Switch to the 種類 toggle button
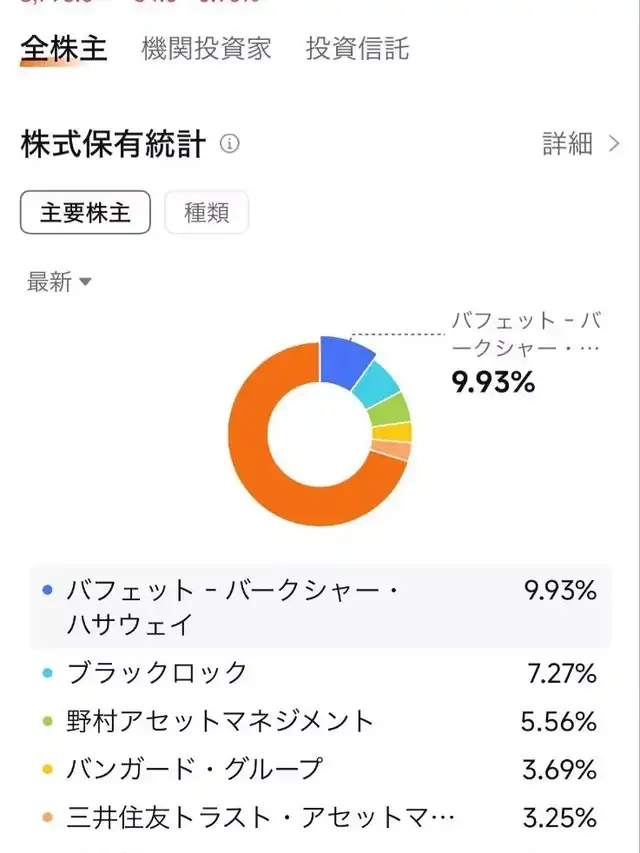This screenshot has width=640, height=853. coord(207,213)
